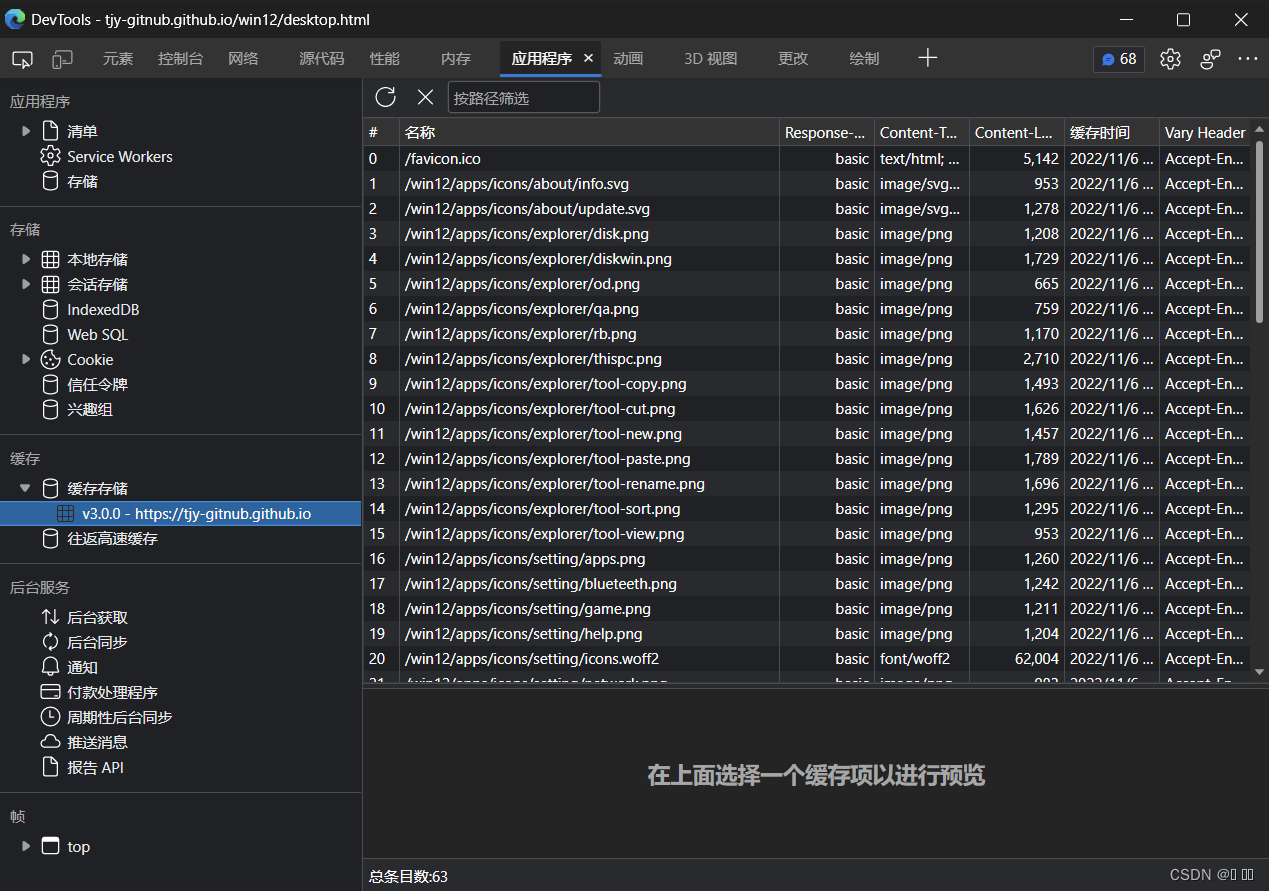This screenshot has height=891, width=1269.
Task: Open the 清单 document icon item
Action: coord(50,131)
